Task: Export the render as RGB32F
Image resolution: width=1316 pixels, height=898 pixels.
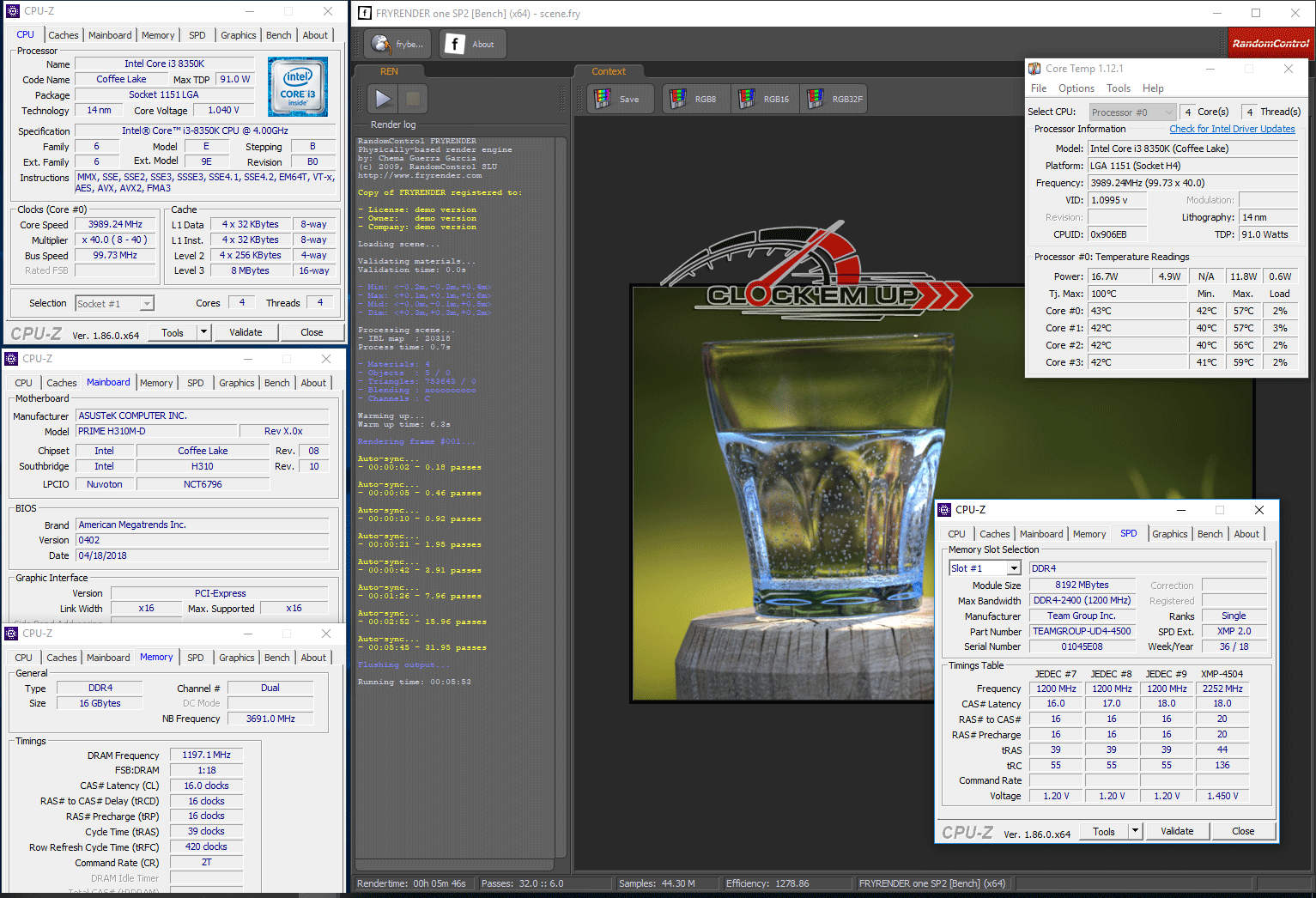Action: [835, 99]
